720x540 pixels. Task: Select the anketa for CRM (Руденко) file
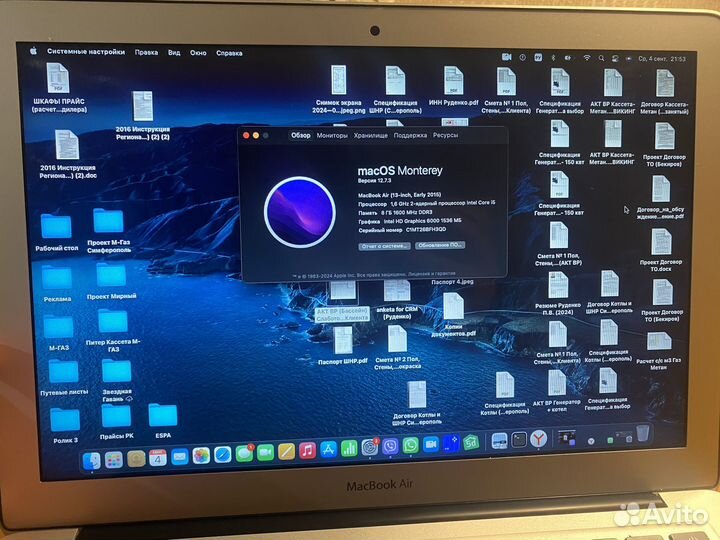[397, 299]
